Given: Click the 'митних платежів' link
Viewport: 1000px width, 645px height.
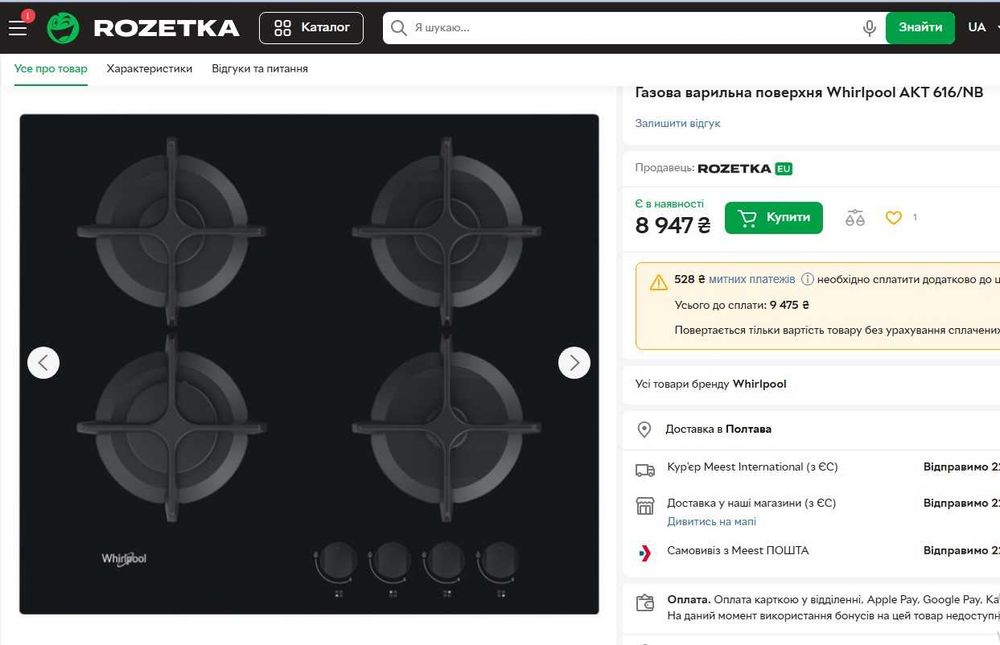Looking at the screenshot, I should [x=752, y=279].
